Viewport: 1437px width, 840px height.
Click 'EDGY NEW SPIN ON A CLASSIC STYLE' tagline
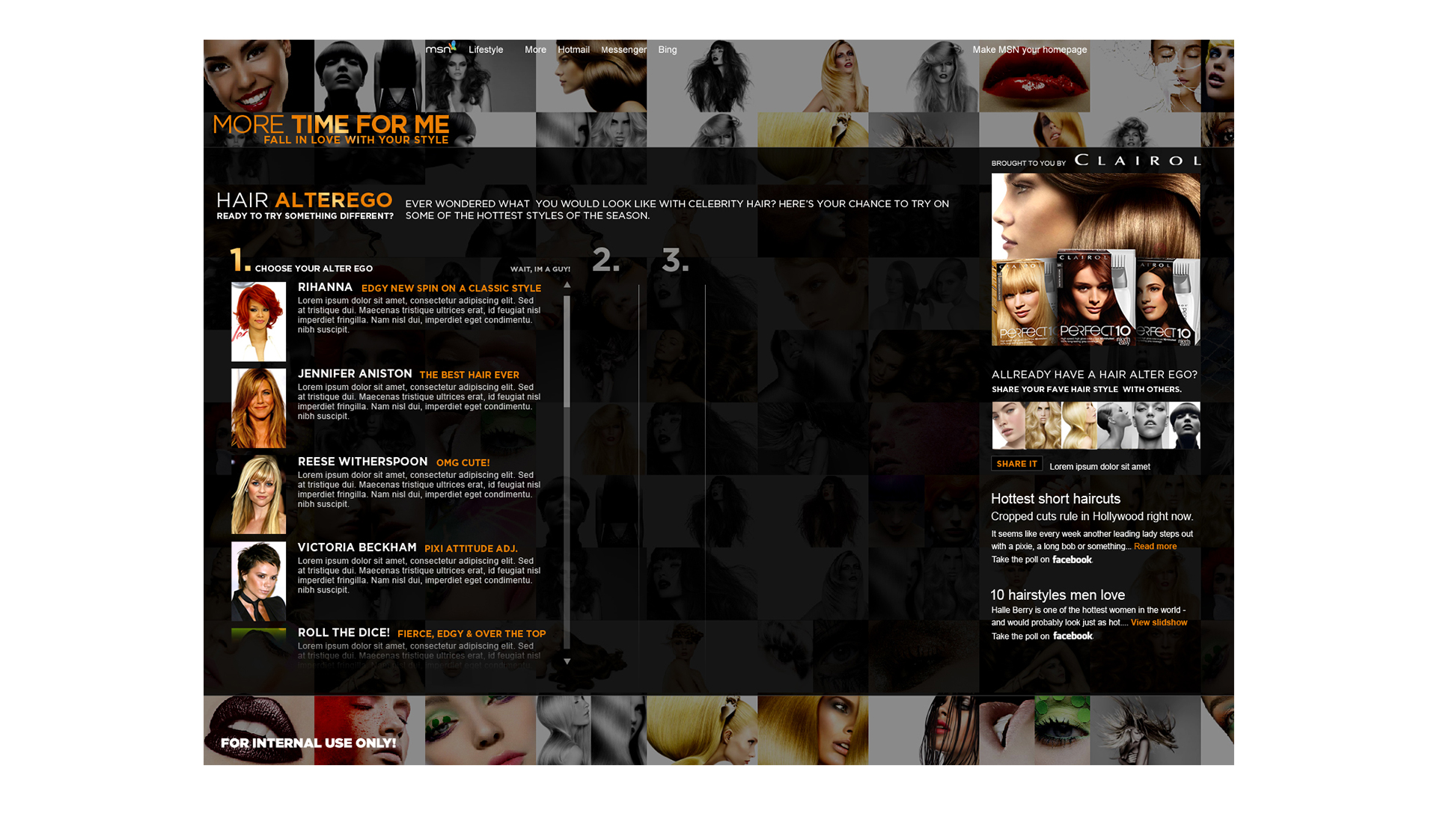pos(451,289)
